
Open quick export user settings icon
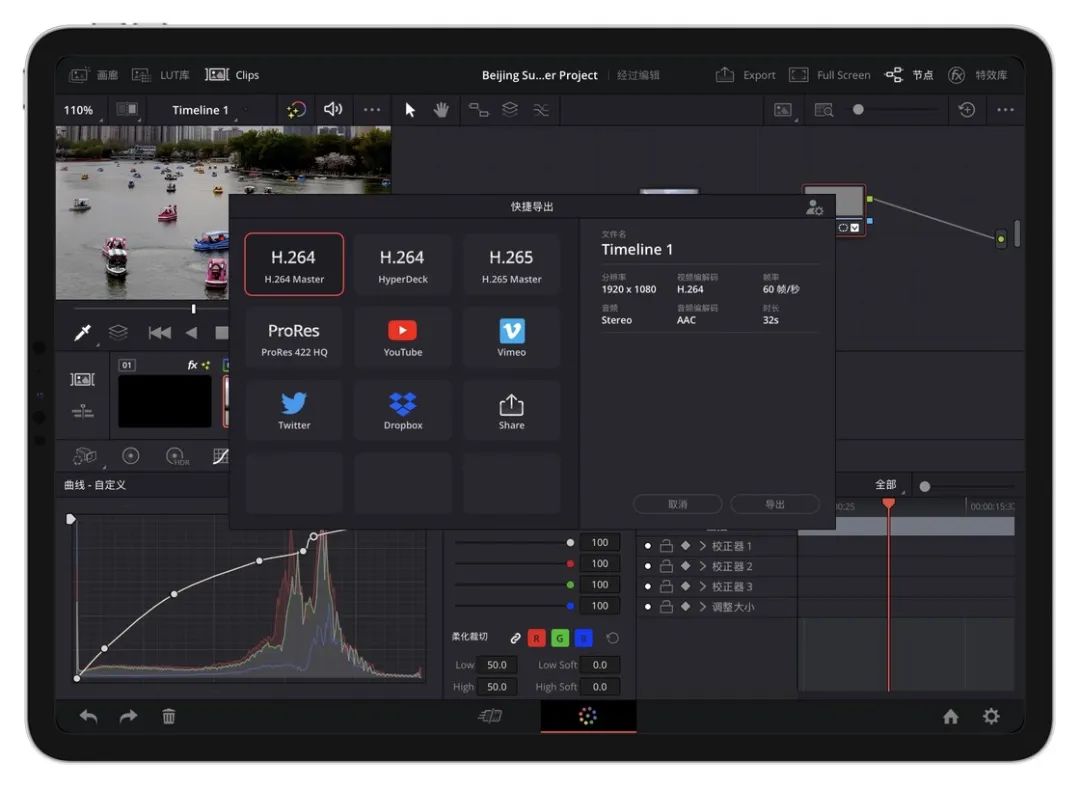click(x=814, y=207)
